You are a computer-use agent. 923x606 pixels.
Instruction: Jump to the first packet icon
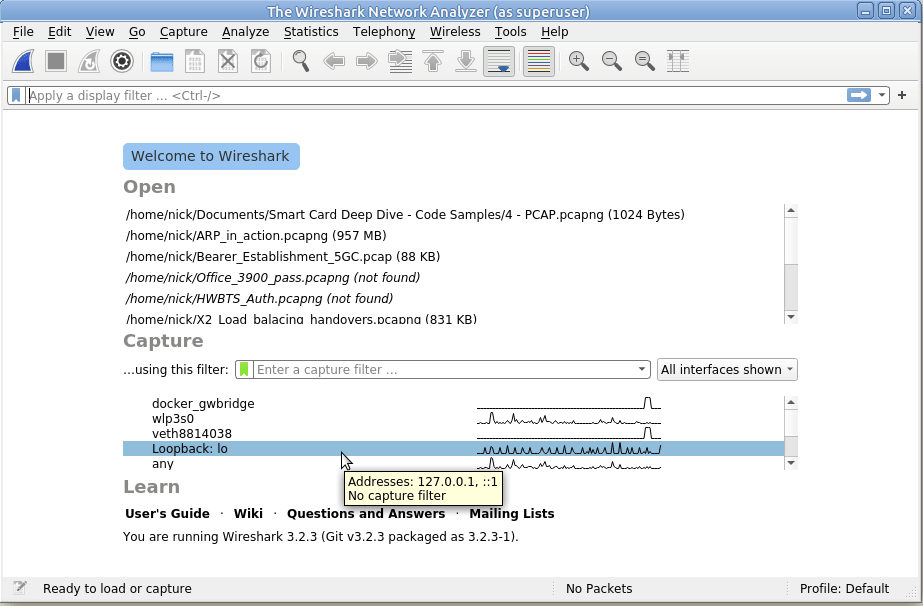pyautogui.click(x=433, y=61)
